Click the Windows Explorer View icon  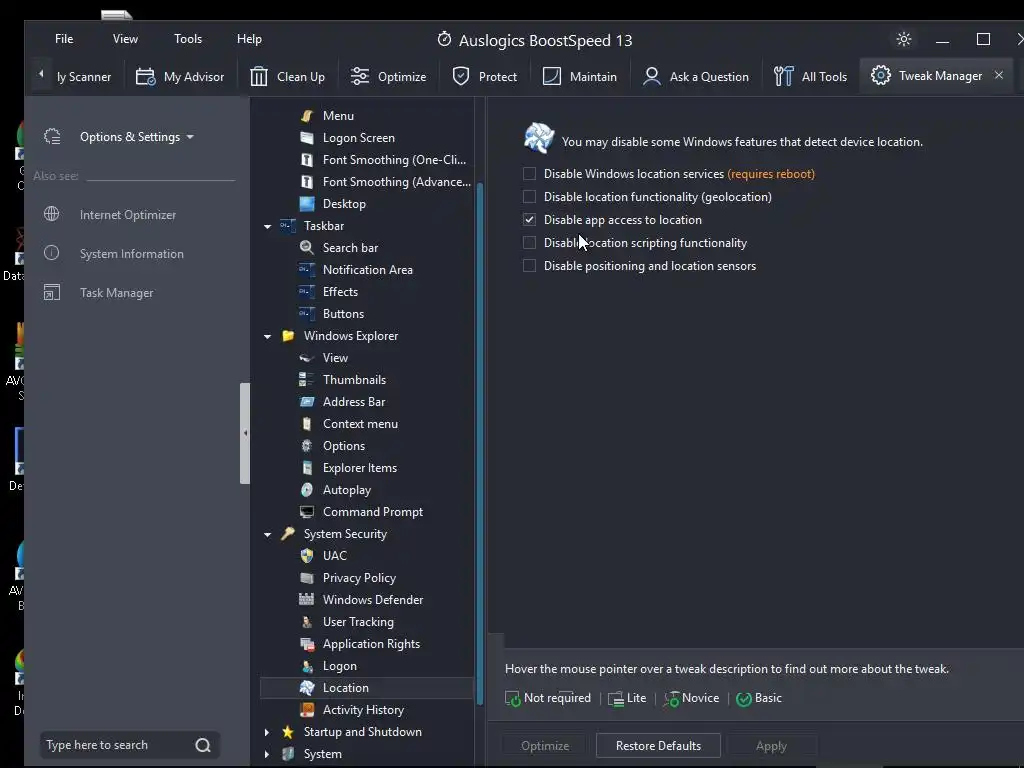[x=307, y=358]
